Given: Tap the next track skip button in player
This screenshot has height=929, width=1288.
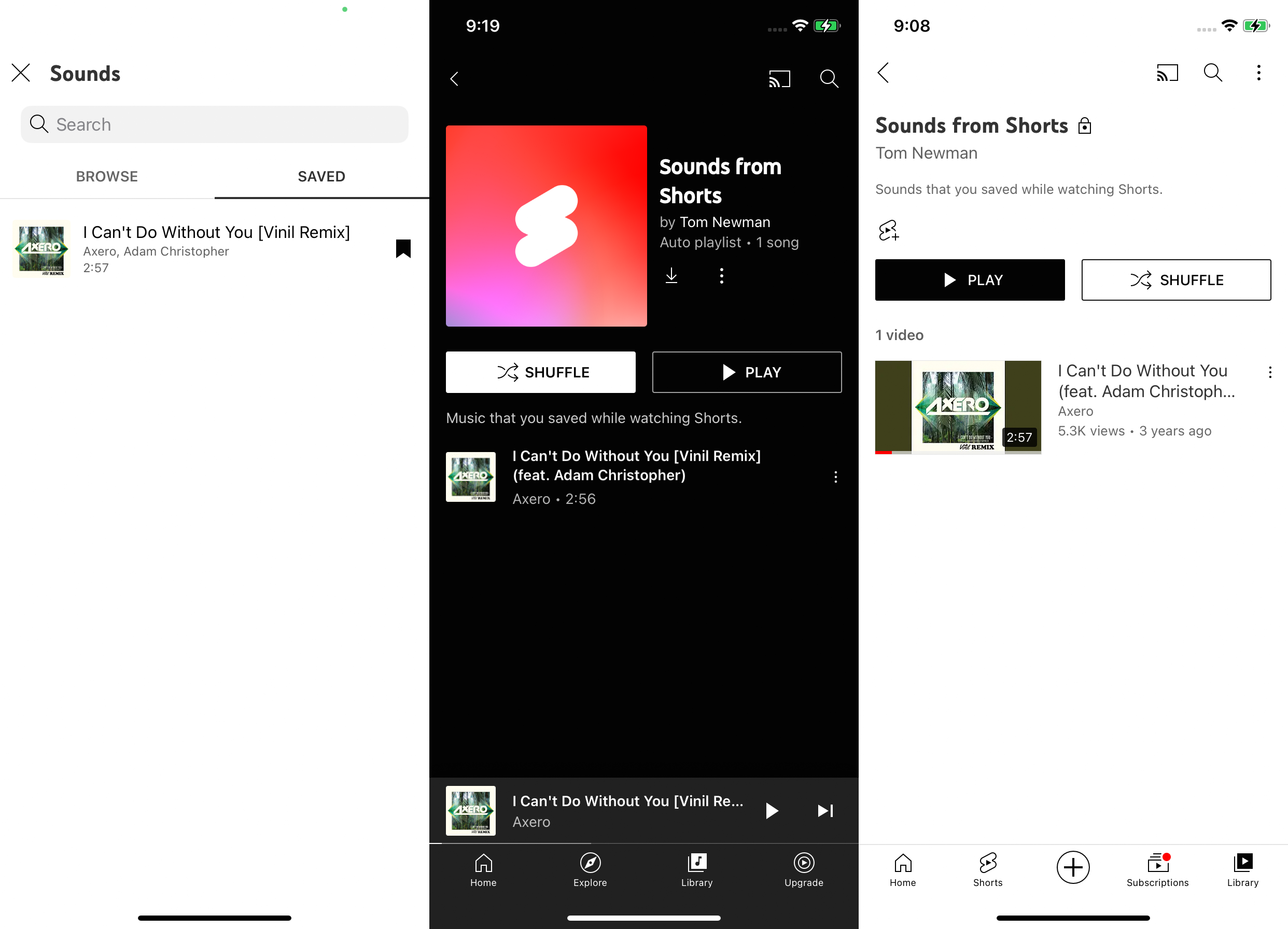Looking at the screenshot, I should pyautogui.click(x=825, y=810).
